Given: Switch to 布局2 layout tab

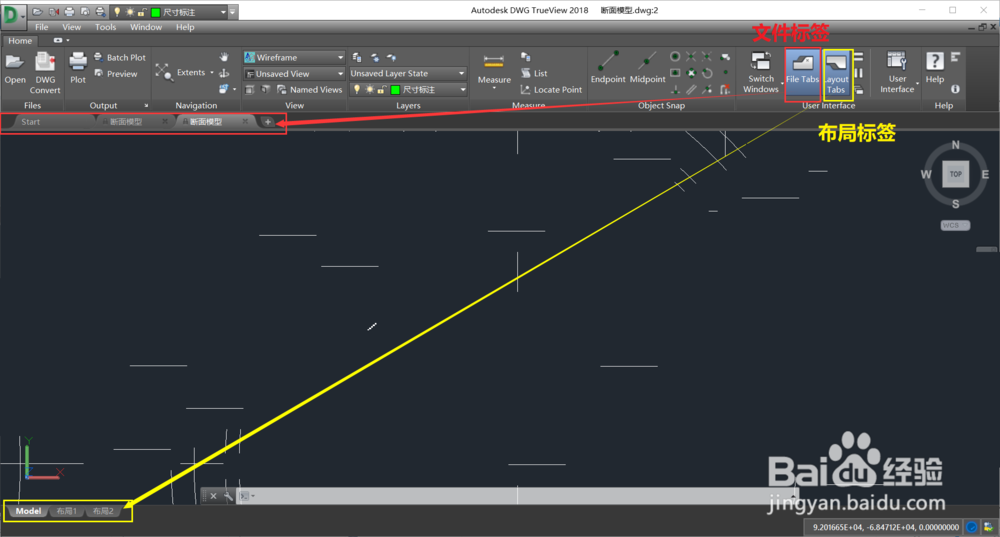Looking at the screenshot, I should [x=103, y=511].
